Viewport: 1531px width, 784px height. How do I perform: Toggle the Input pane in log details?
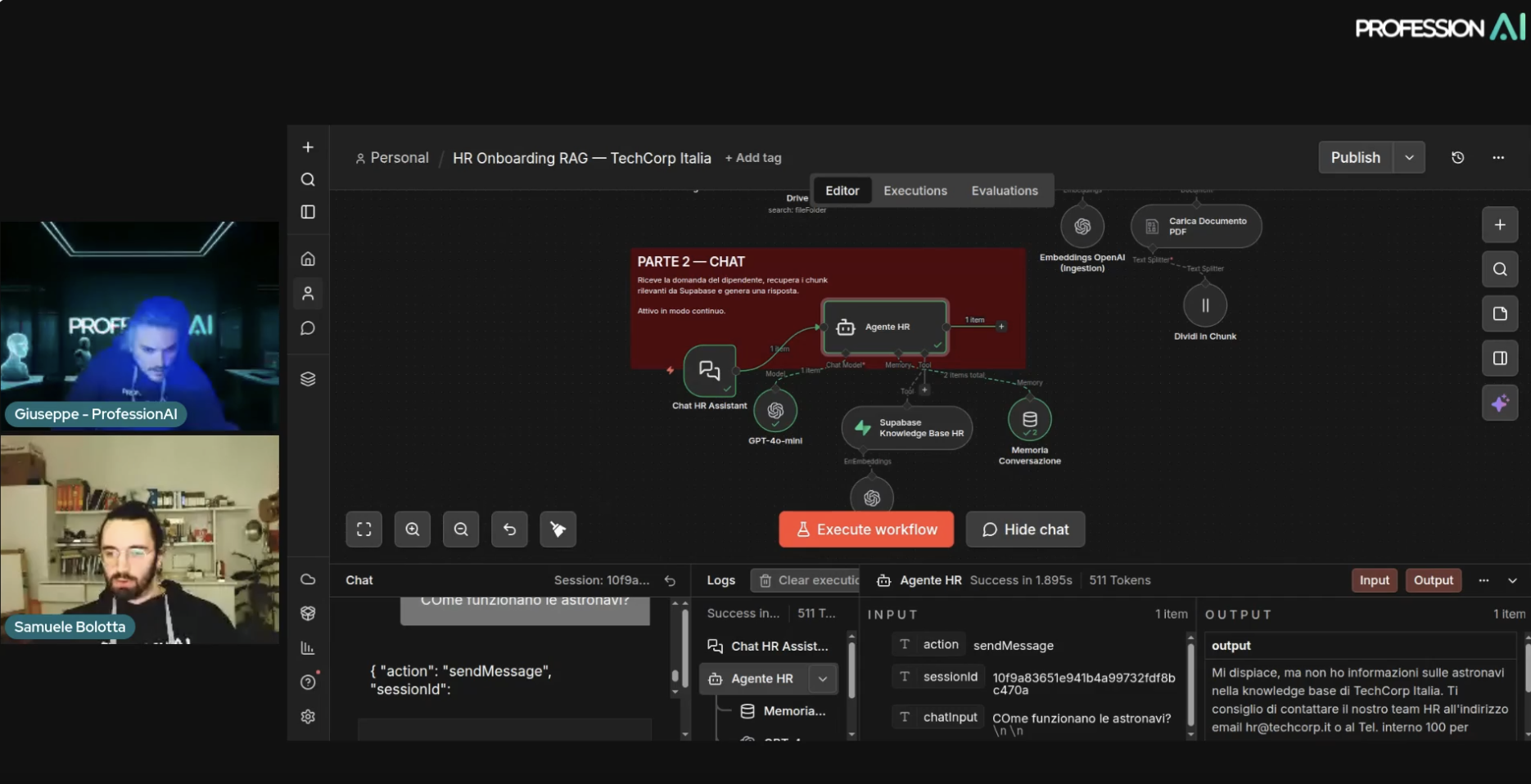pyautogui.click(x=1375, y=580)
